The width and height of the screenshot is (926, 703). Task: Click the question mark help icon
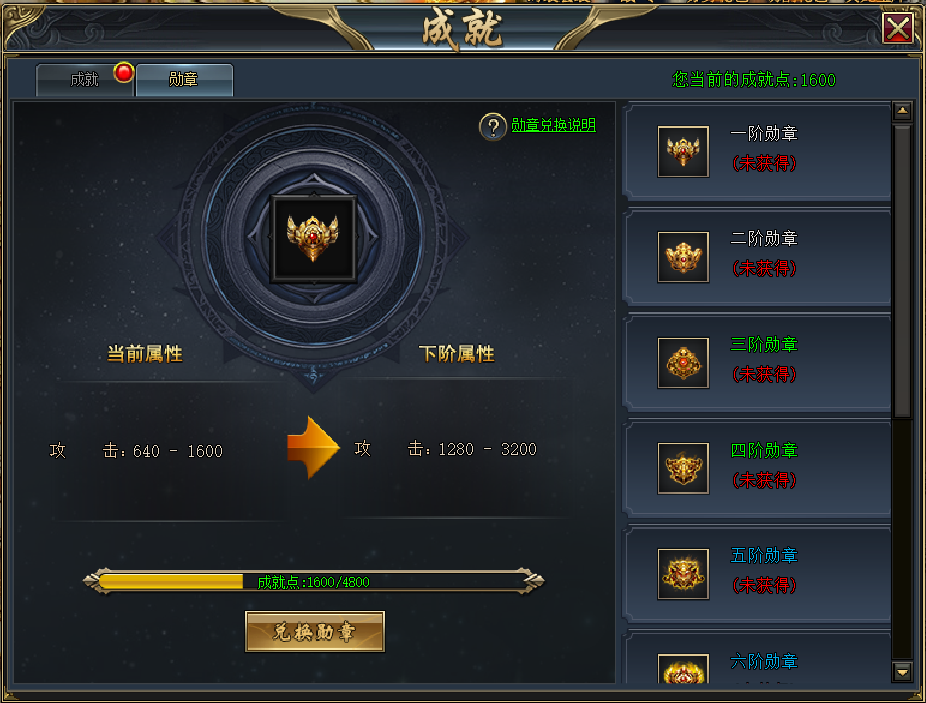click(493, 126)
